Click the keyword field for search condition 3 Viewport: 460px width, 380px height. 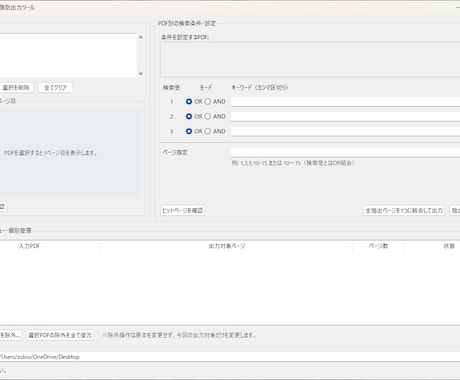coord(345,131)
